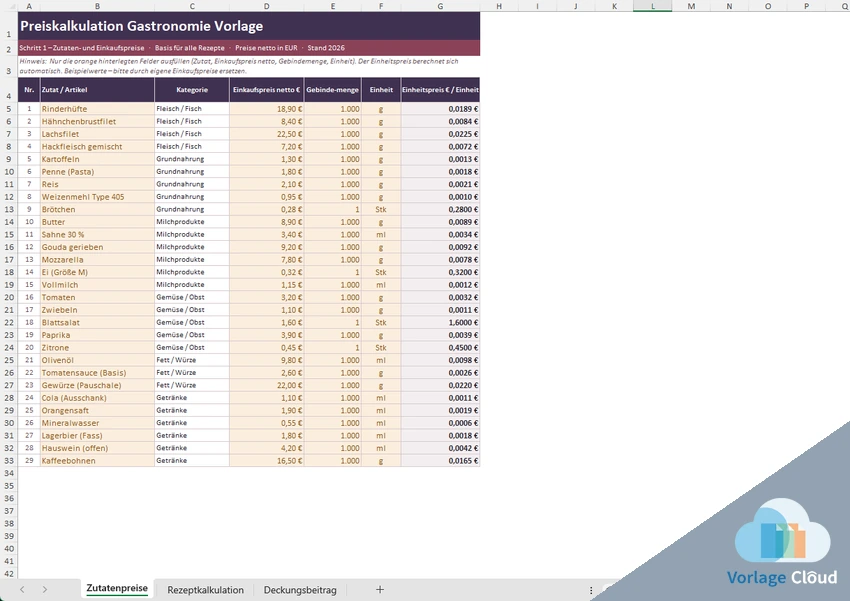Select the Mozzarella cell
The height and width of the screenshot is (601, 850).
coord(97,260)
